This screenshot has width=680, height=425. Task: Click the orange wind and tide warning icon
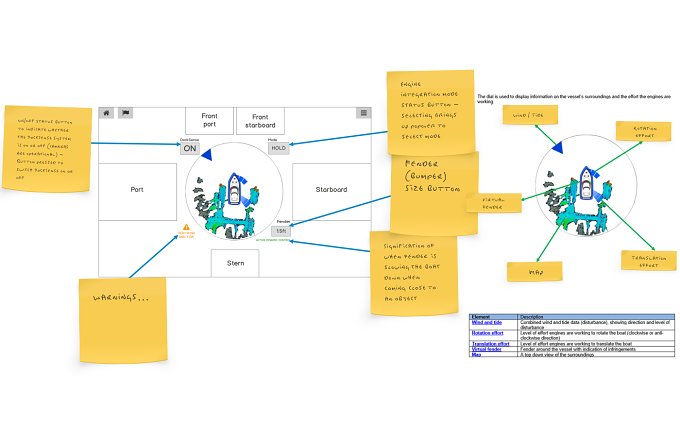[186, 227]
